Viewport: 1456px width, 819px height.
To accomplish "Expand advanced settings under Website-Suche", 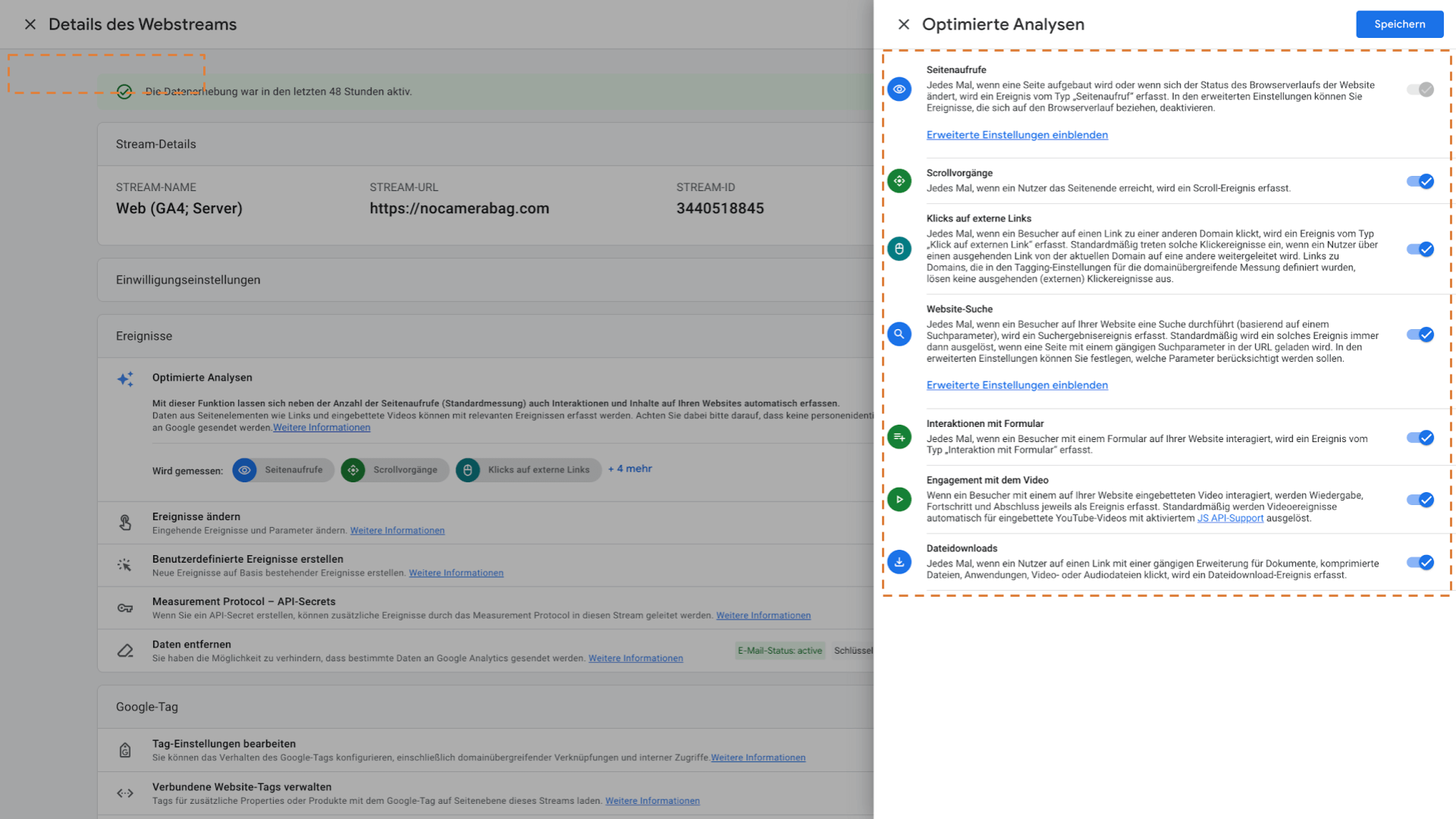I will tap(1016, 385).
